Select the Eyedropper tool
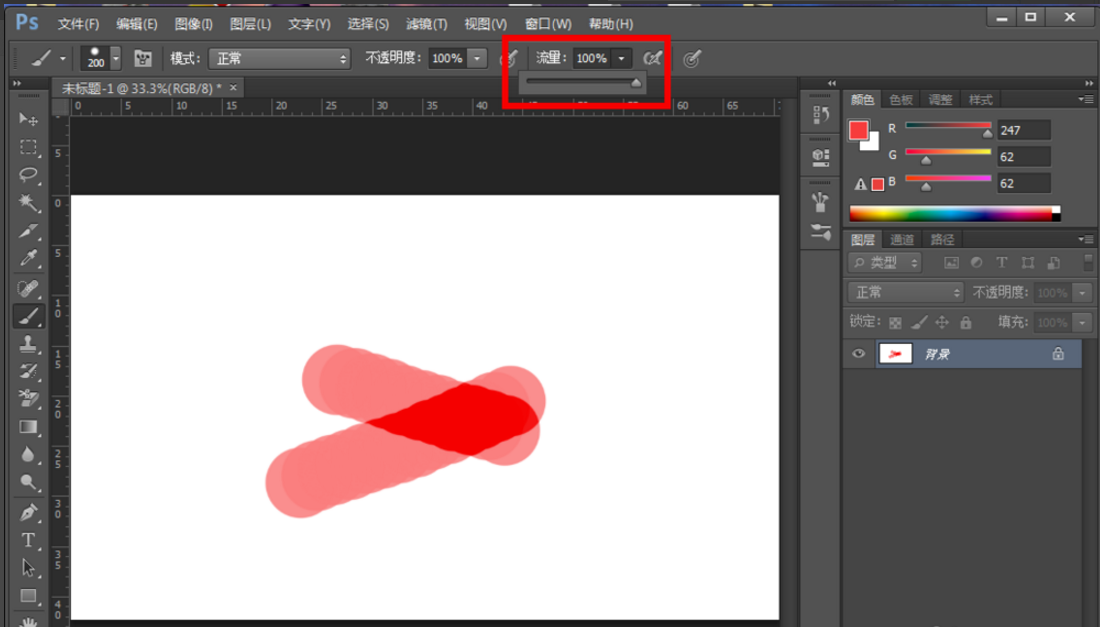 click(x=28, y=259)
